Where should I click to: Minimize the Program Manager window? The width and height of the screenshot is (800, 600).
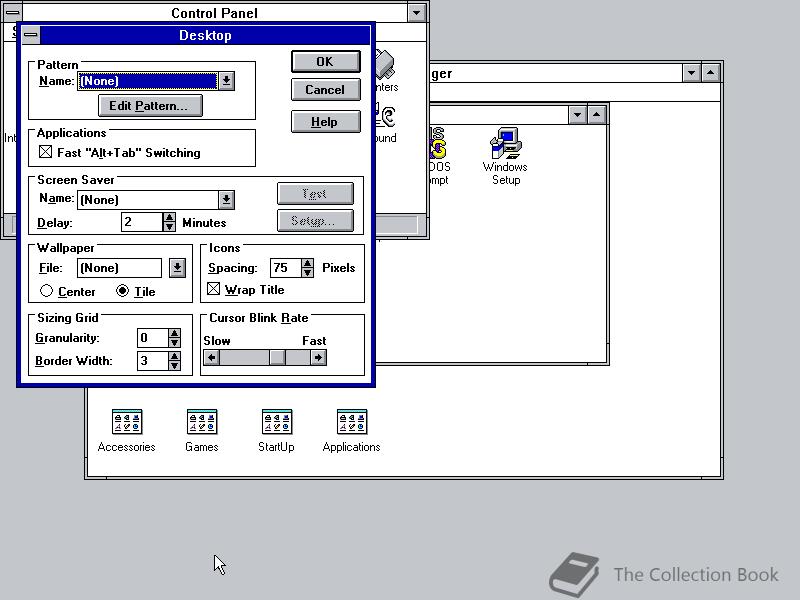(x=691, y=73)
